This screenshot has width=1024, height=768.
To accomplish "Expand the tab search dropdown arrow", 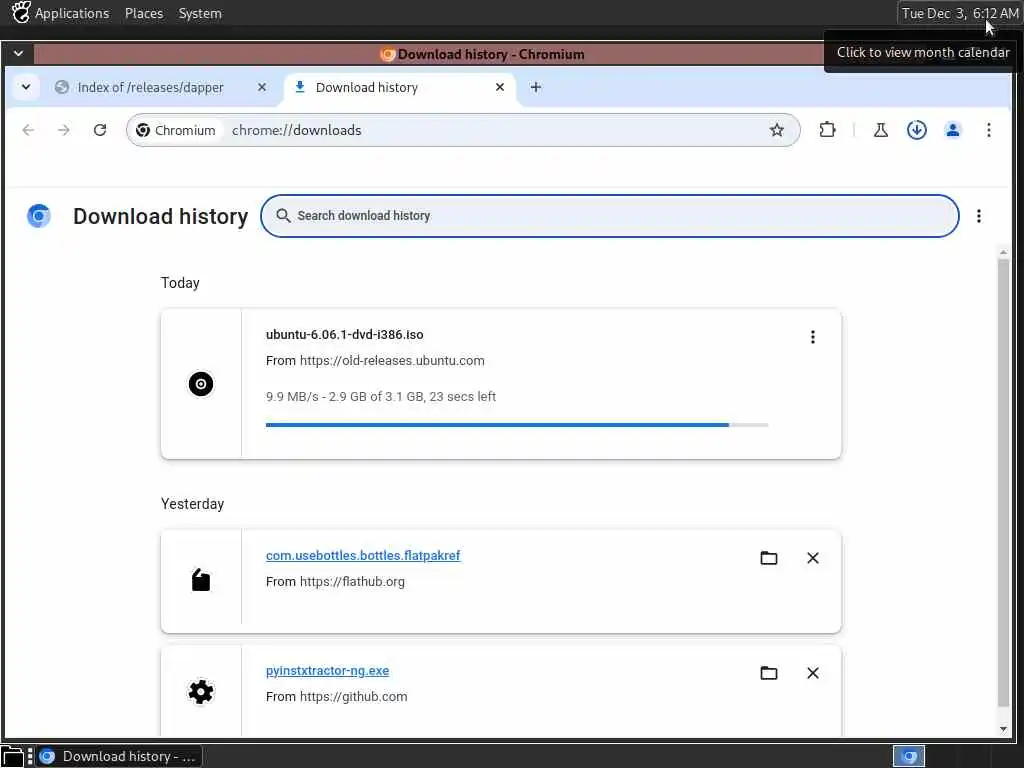I will point(25,87).
